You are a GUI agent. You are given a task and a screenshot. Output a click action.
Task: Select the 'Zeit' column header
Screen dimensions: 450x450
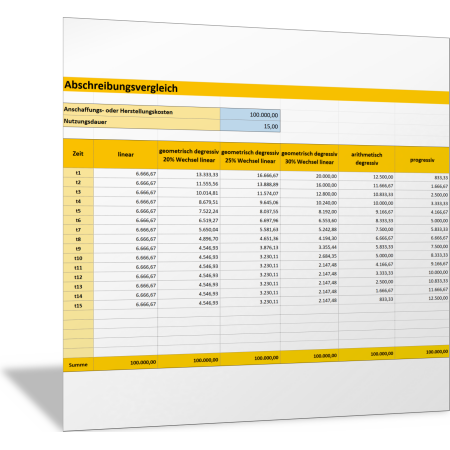tap(78, 153)
